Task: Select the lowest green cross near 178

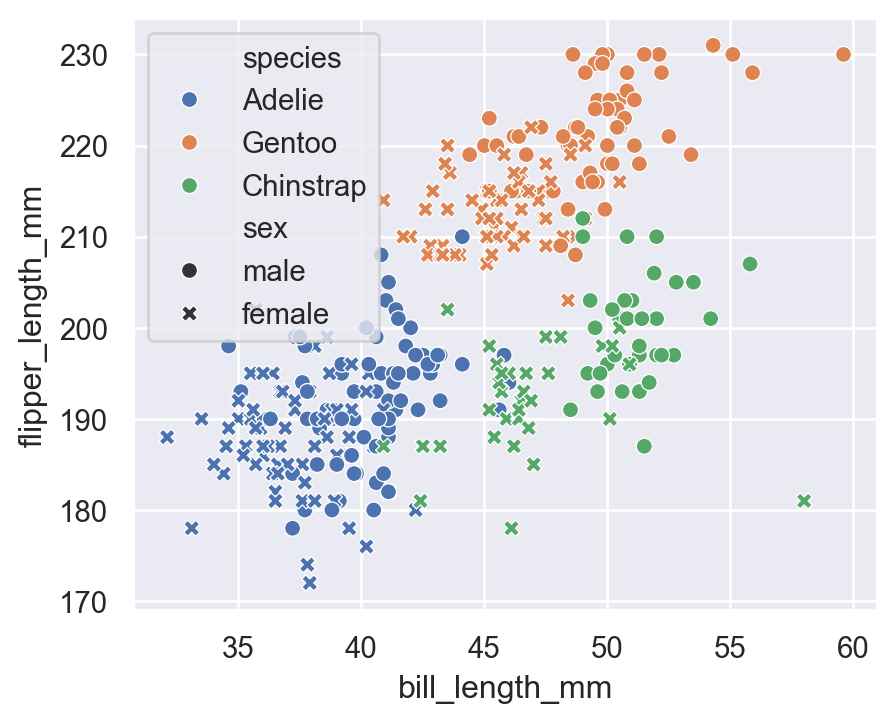Action: [x=511, y=528]
